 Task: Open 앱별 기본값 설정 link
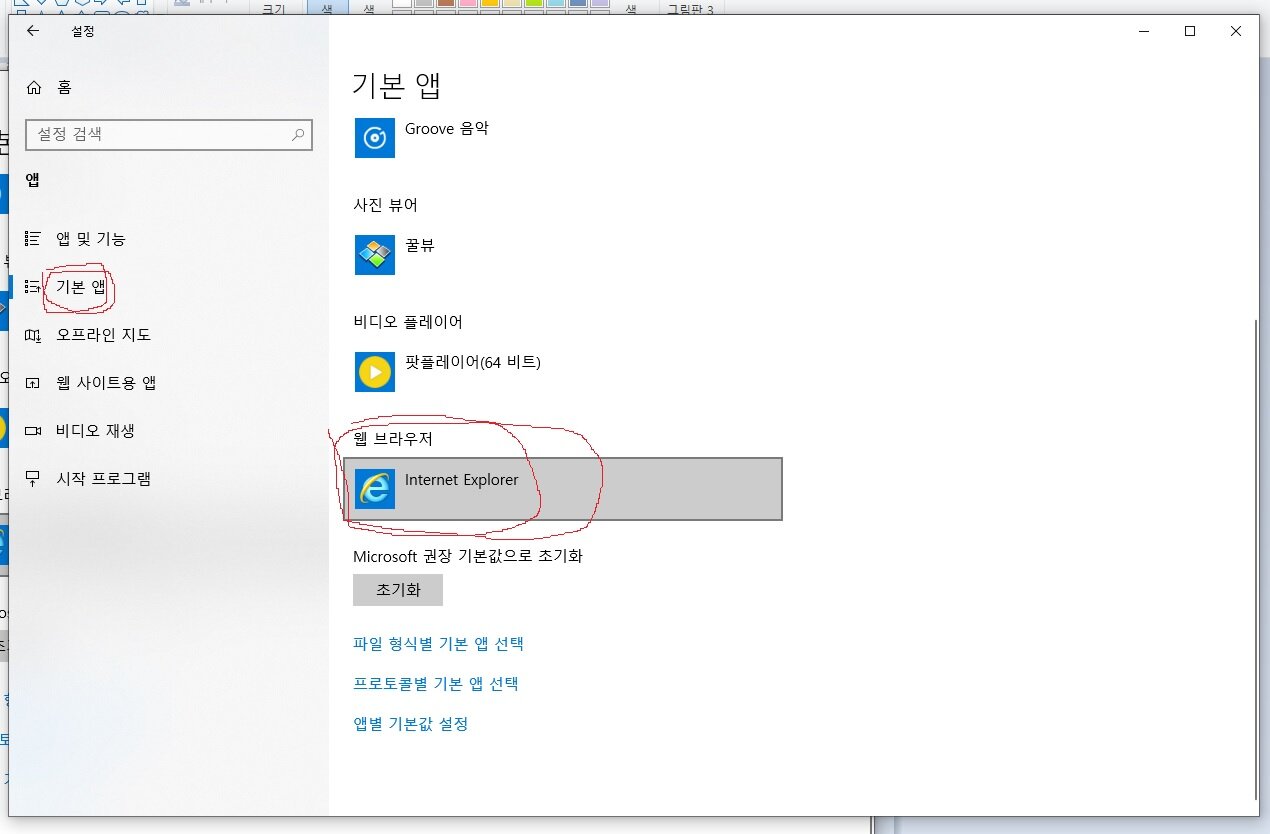(410, 724)
